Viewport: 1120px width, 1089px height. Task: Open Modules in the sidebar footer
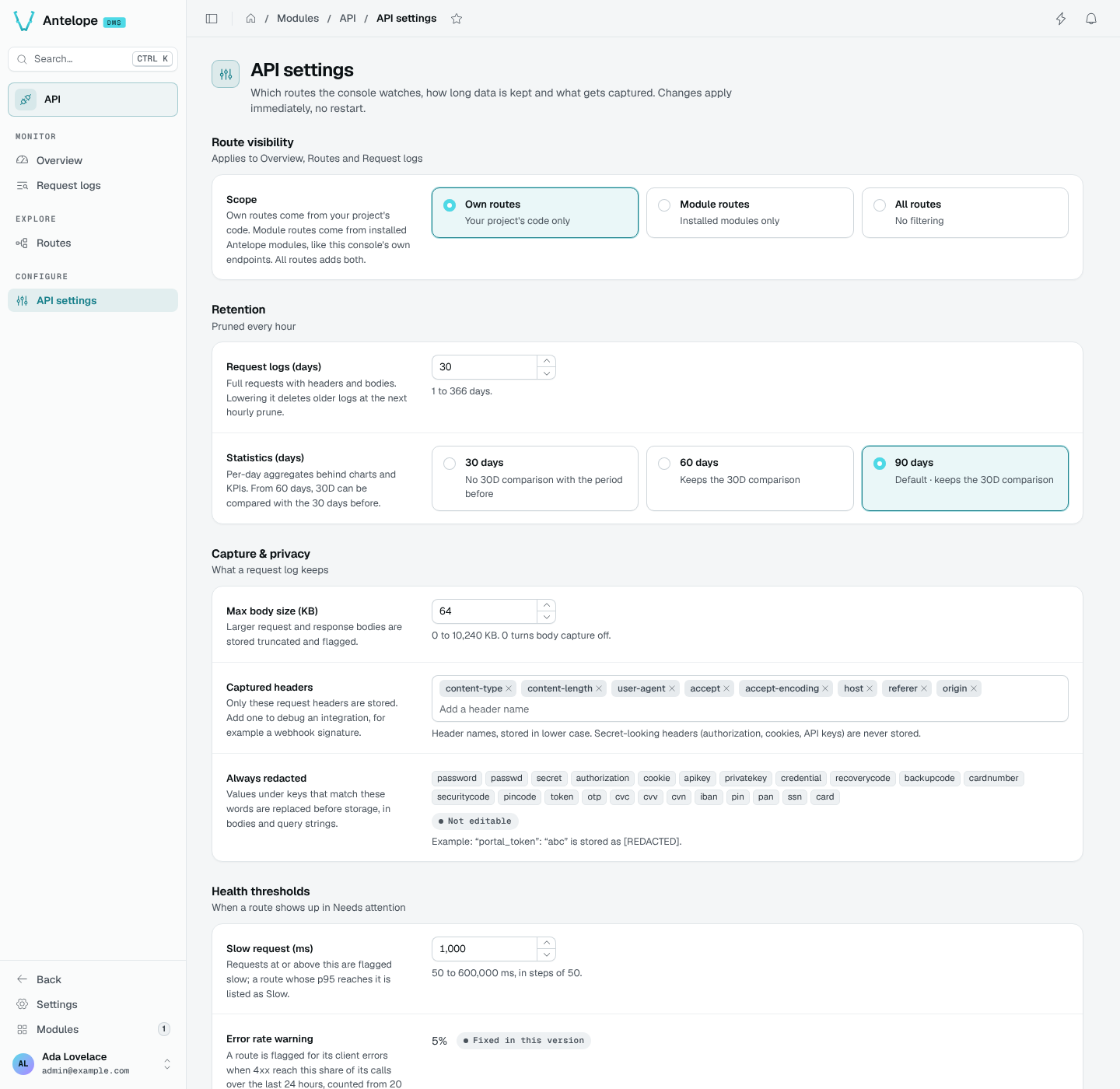pyautogui.click(x=93, y=1029)
